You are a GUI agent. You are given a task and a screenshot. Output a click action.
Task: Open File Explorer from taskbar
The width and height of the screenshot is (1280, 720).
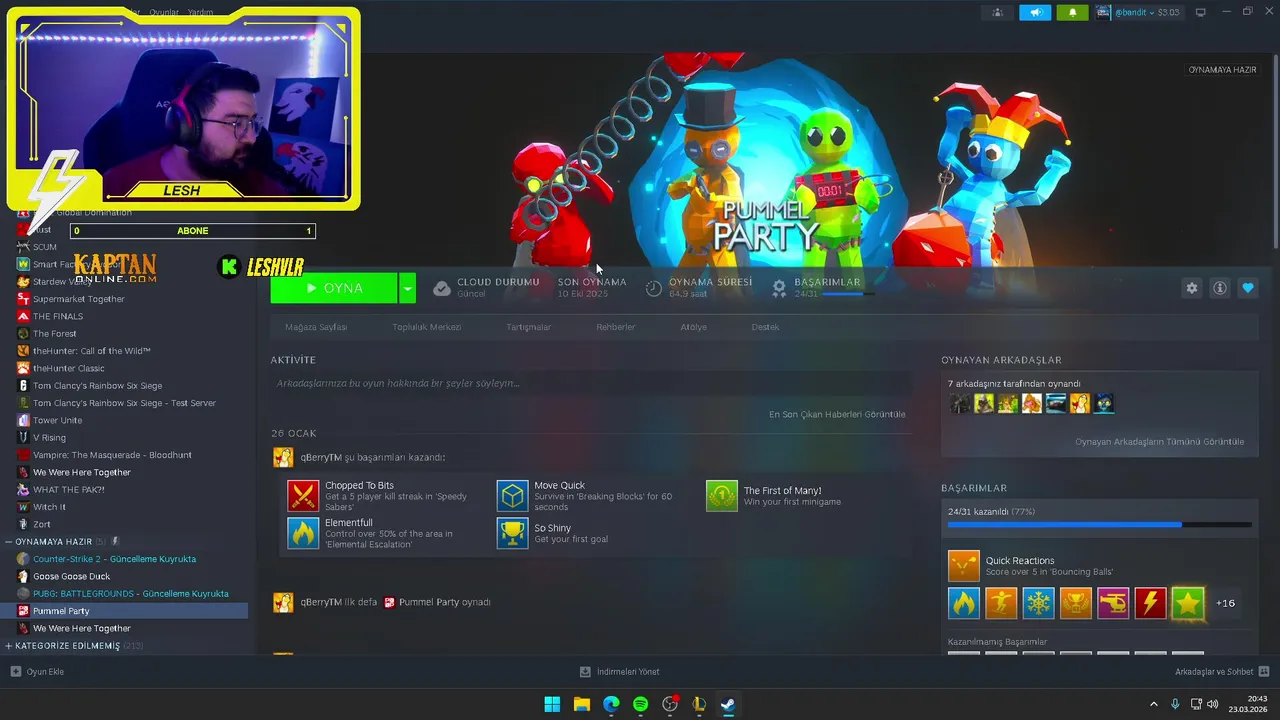581,704
